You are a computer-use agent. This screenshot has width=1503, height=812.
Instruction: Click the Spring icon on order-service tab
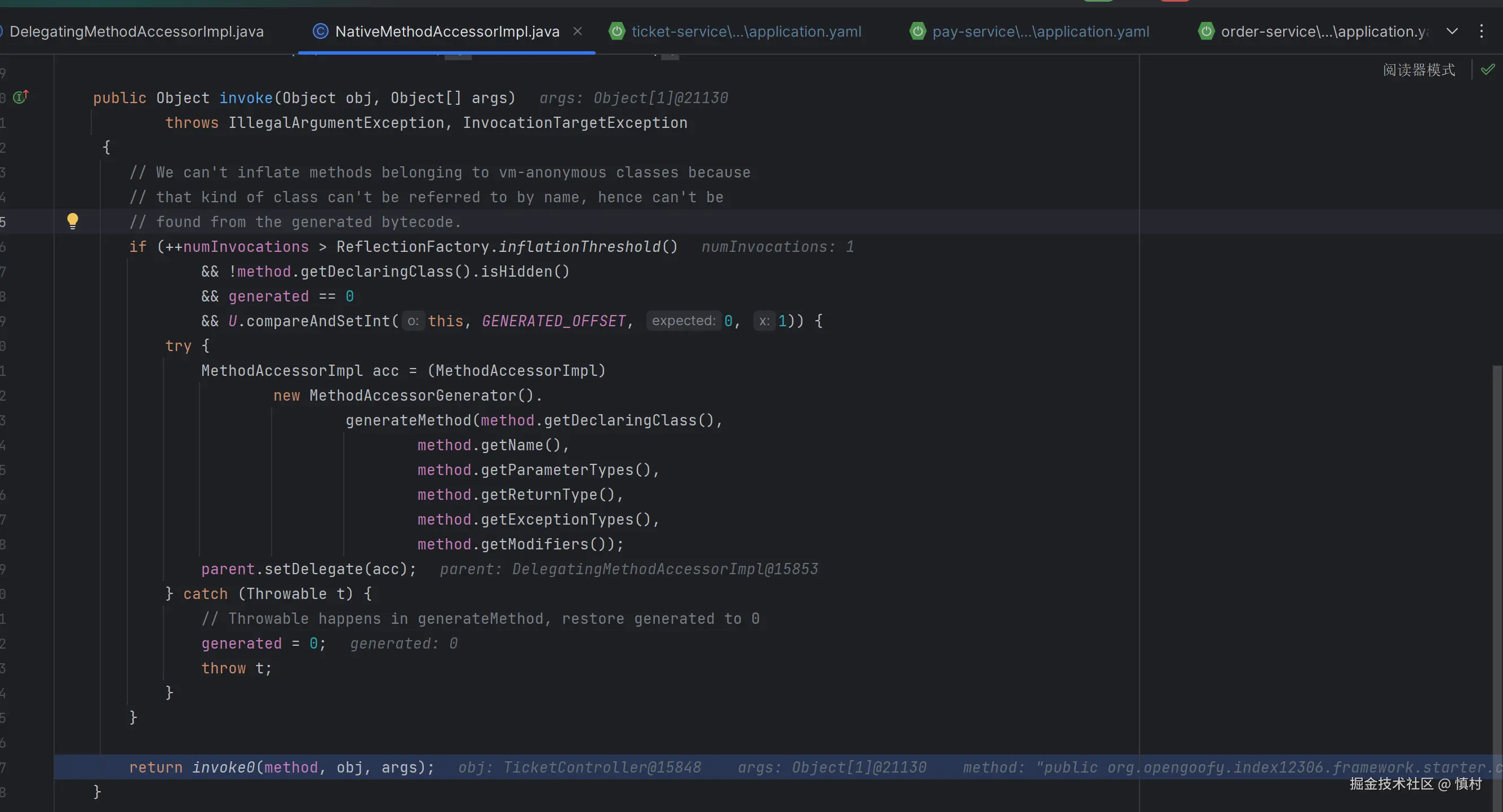1206,32
